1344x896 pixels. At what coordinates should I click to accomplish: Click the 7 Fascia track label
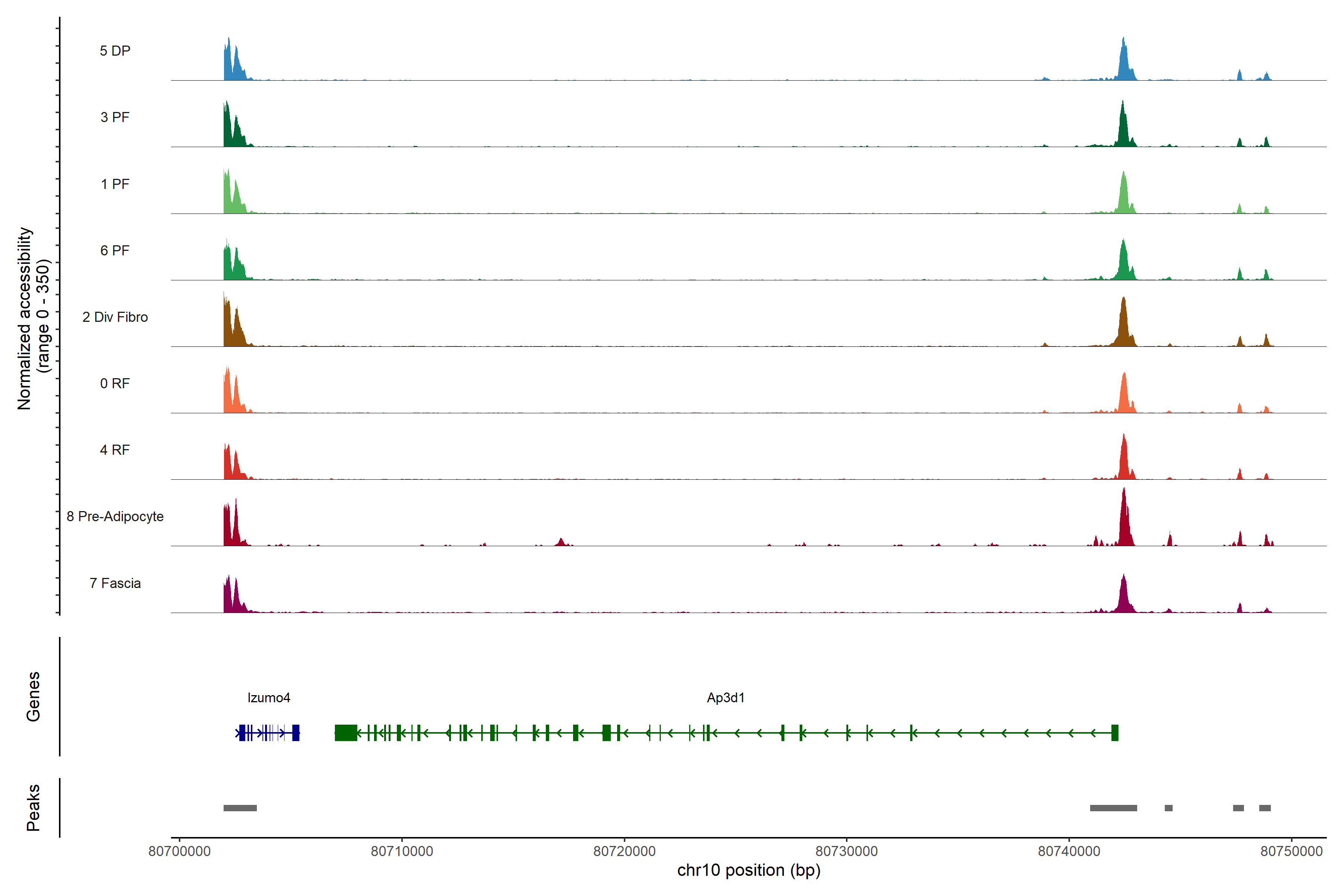coord(115,584)
